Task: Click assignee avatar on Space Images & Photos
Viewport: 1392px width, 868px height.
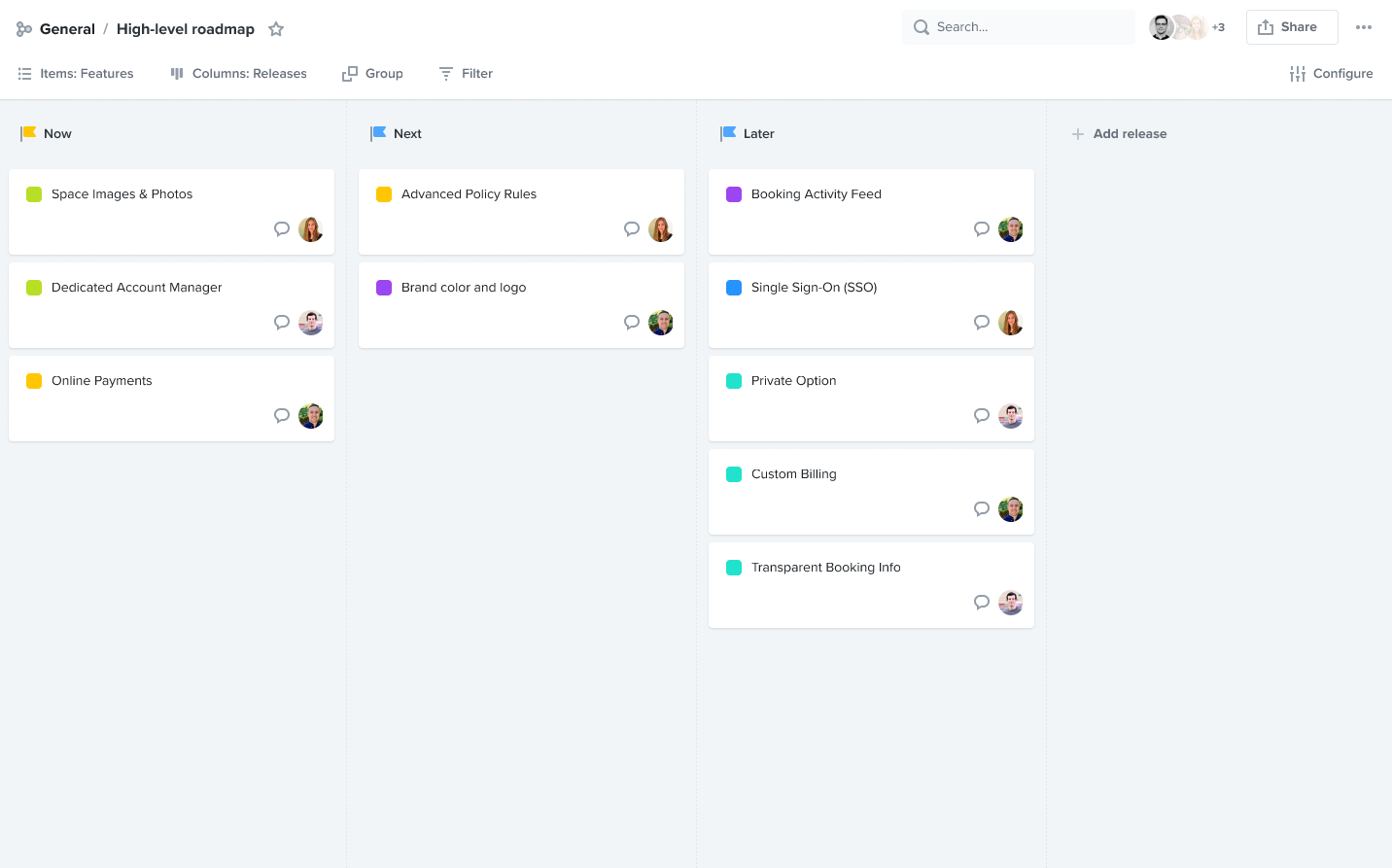Action: (x=311, y=229)
